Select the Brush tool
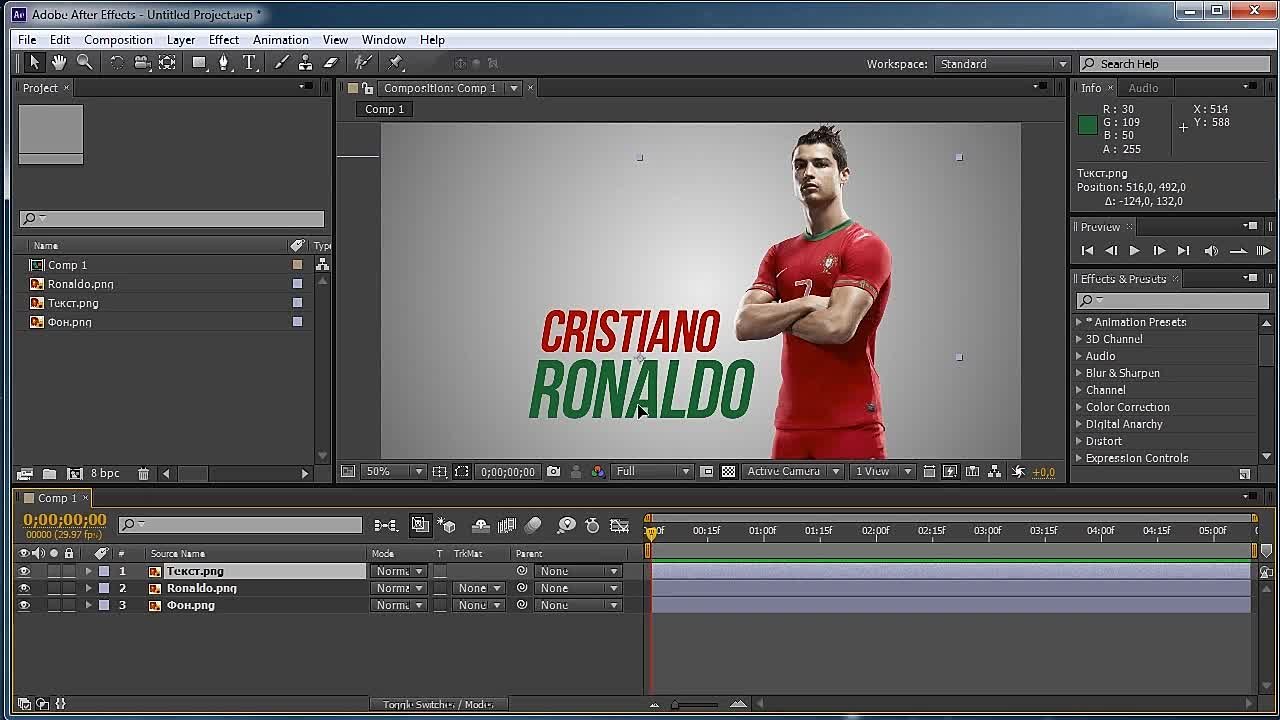Viewport: 1280px width, 720px height. (x=282, y=63)
